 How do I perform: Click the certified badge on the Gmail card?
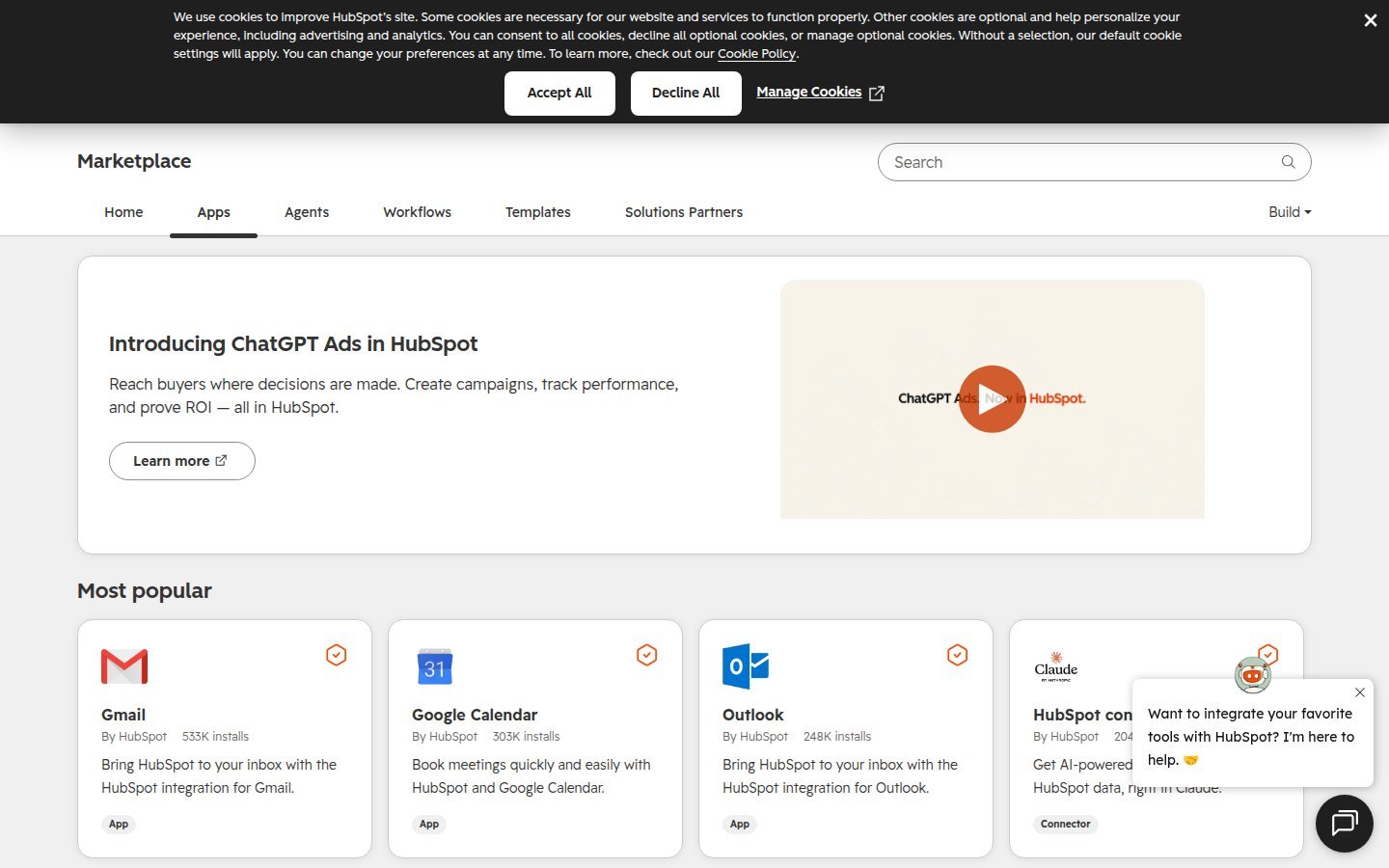click(x=336, y=655)
